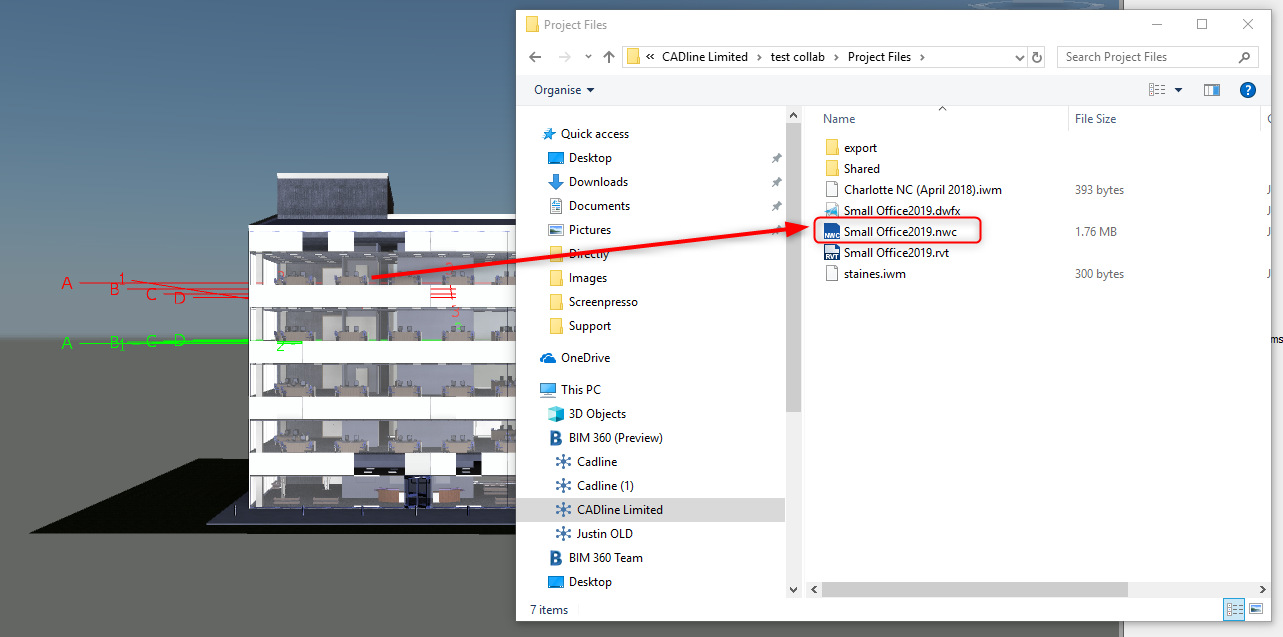Select the export folder
Image resolution: width=1283 pixels, height=637 pixels.
click(x=860, y=148)
